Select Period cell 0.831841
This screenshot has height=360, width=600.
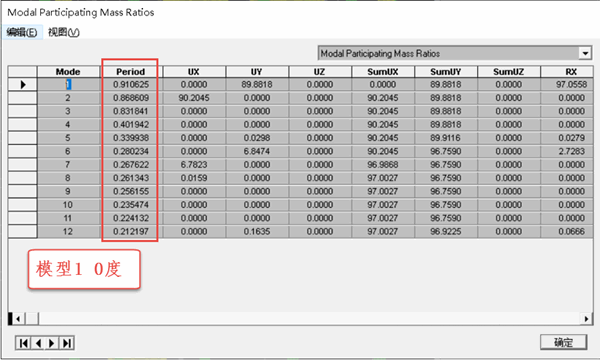(x=131, y=111)
